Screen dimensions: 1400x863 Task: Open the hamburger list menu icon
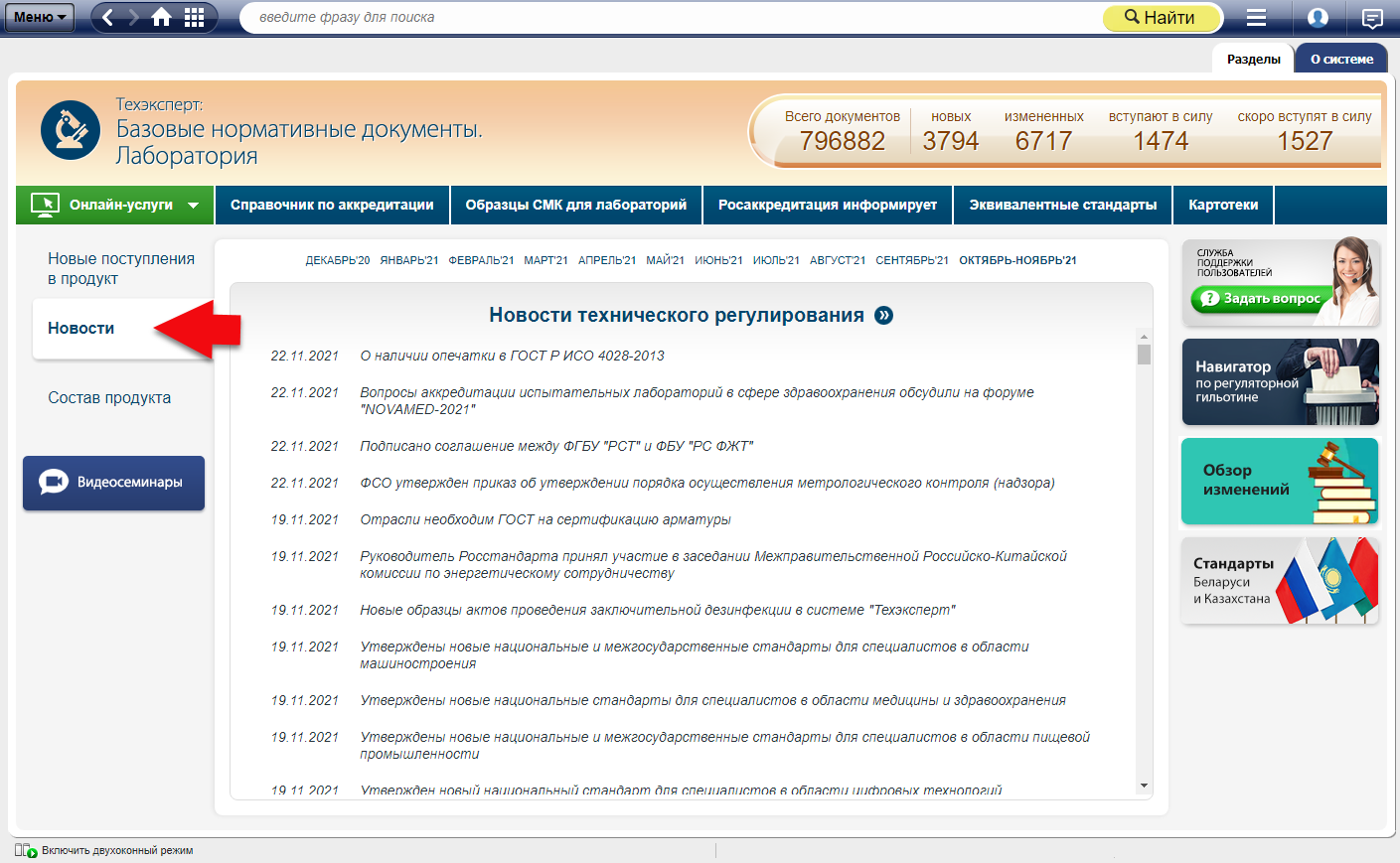(x=1256, y=17)
